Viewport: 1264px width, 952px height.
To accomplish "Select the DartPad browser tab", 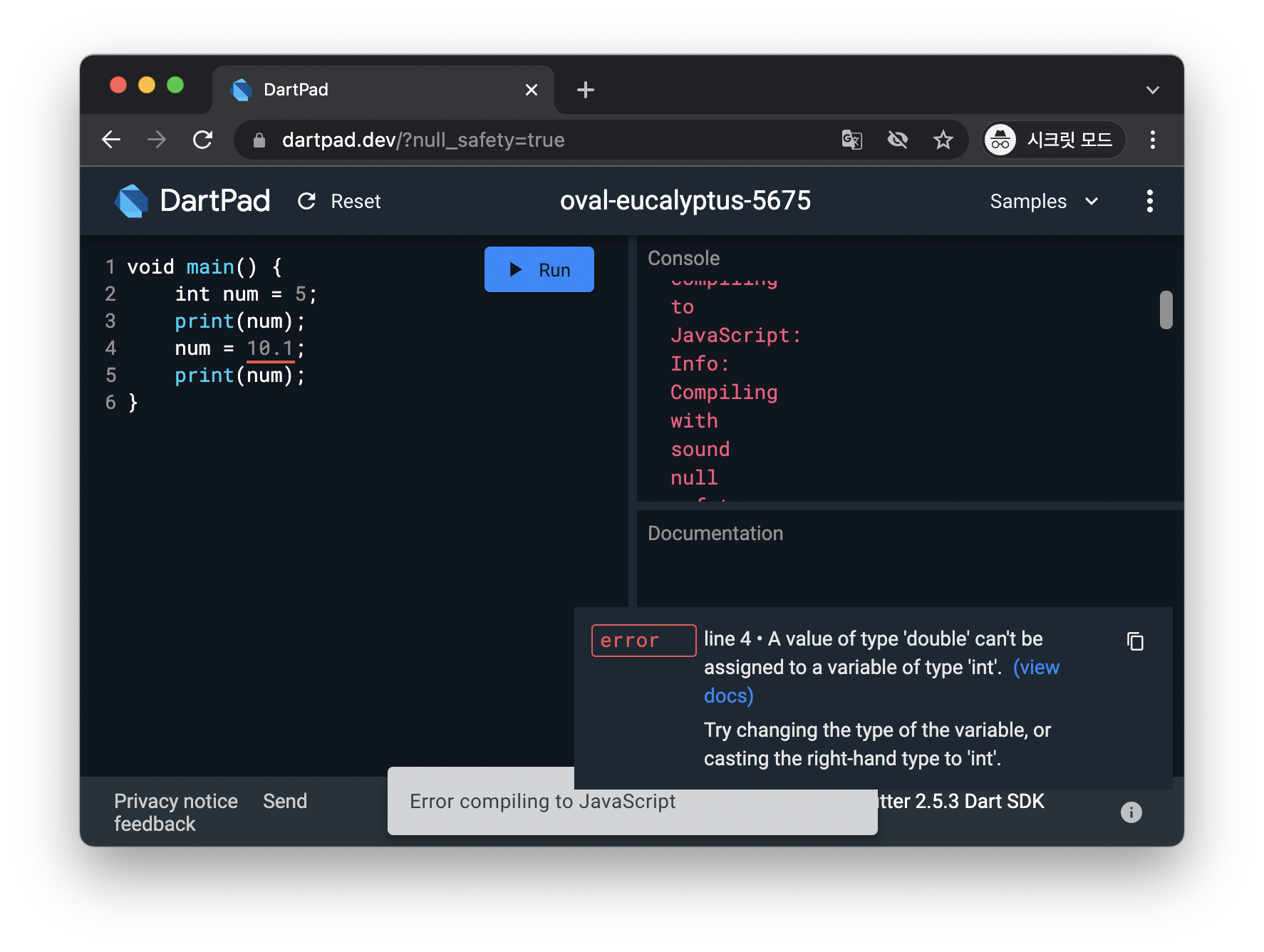I will (x=383, y=90).
